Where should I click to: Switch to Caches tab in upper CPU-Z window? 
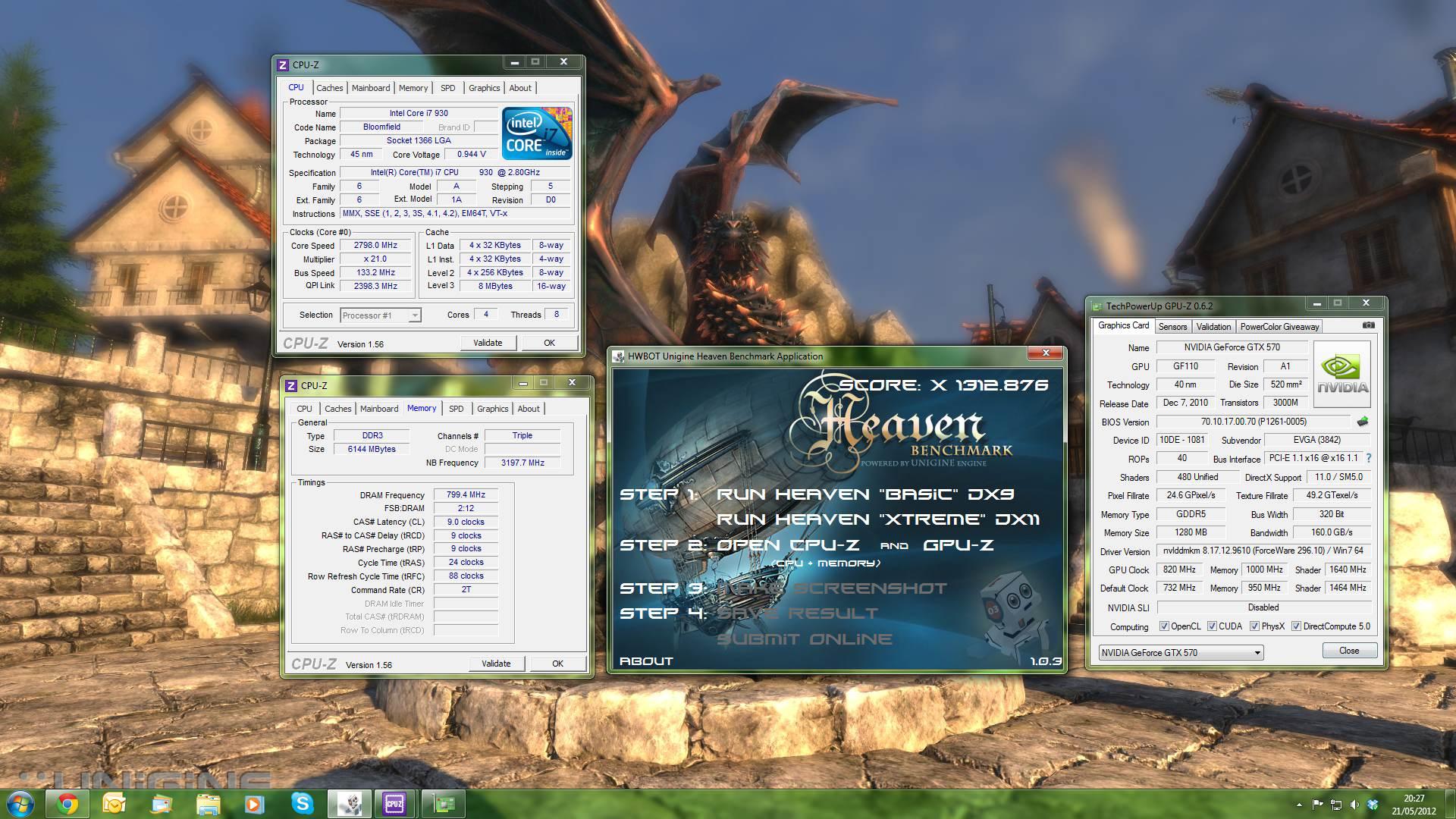pyautogui.click(x=329, y=88)
